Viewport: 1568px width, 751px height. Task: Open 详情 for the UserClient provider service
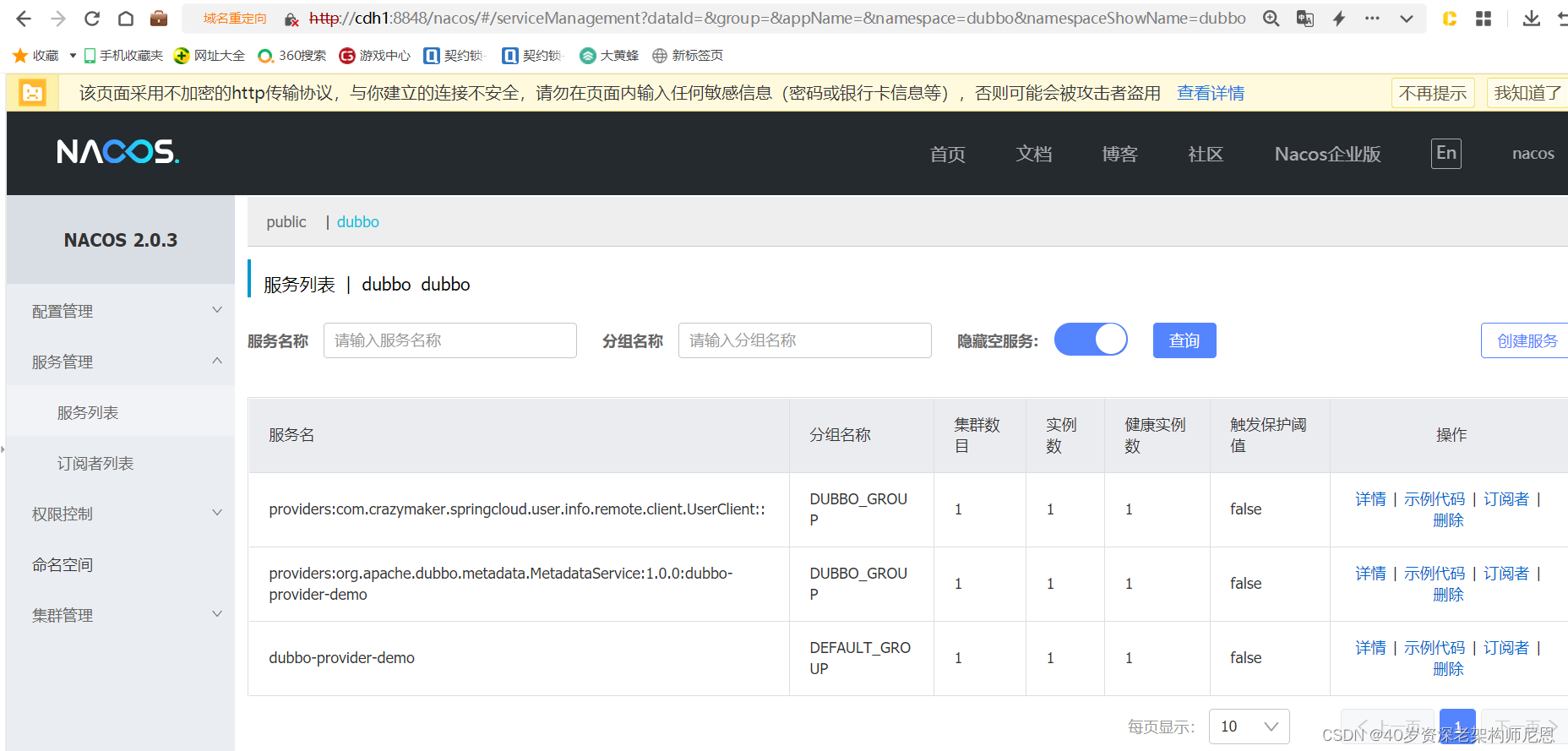1370,499
